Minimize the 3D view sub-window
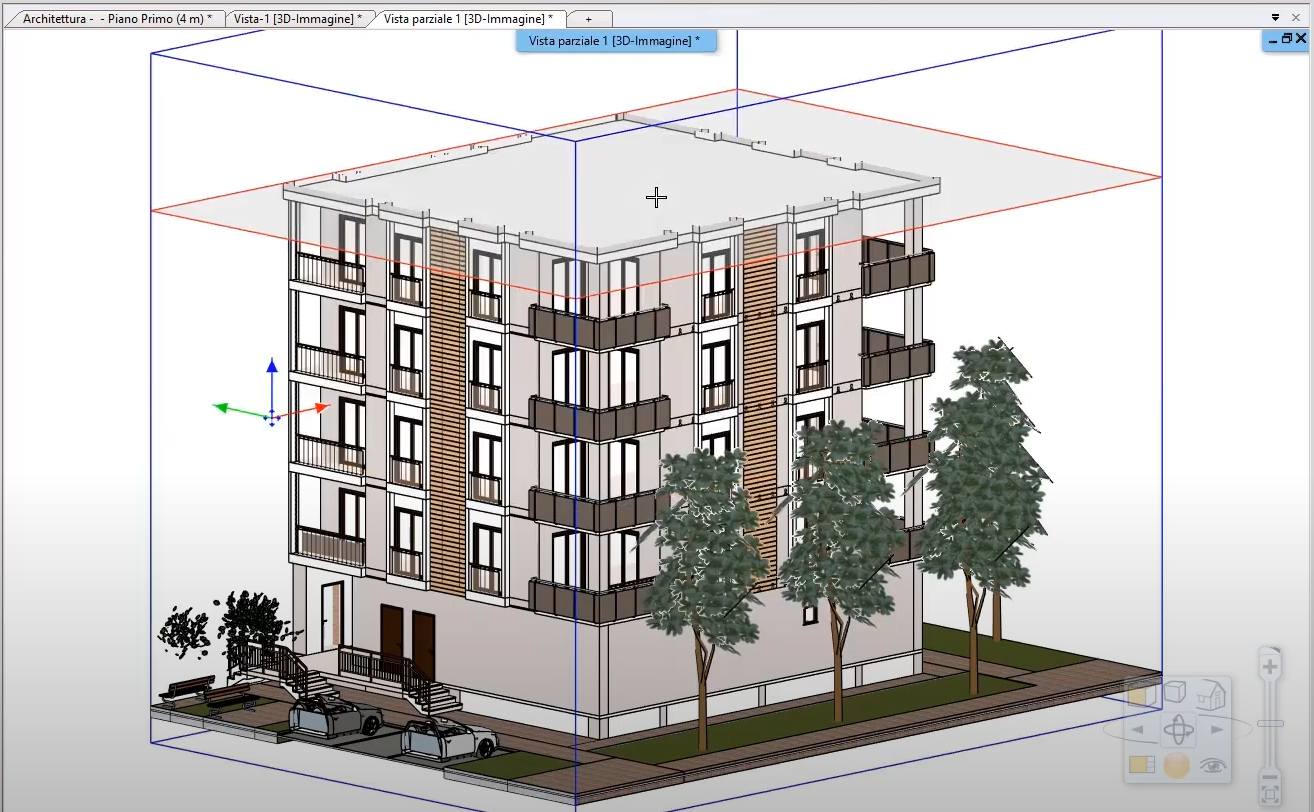The height and width of the screenshot is (812, 1314). point(1273,41)
